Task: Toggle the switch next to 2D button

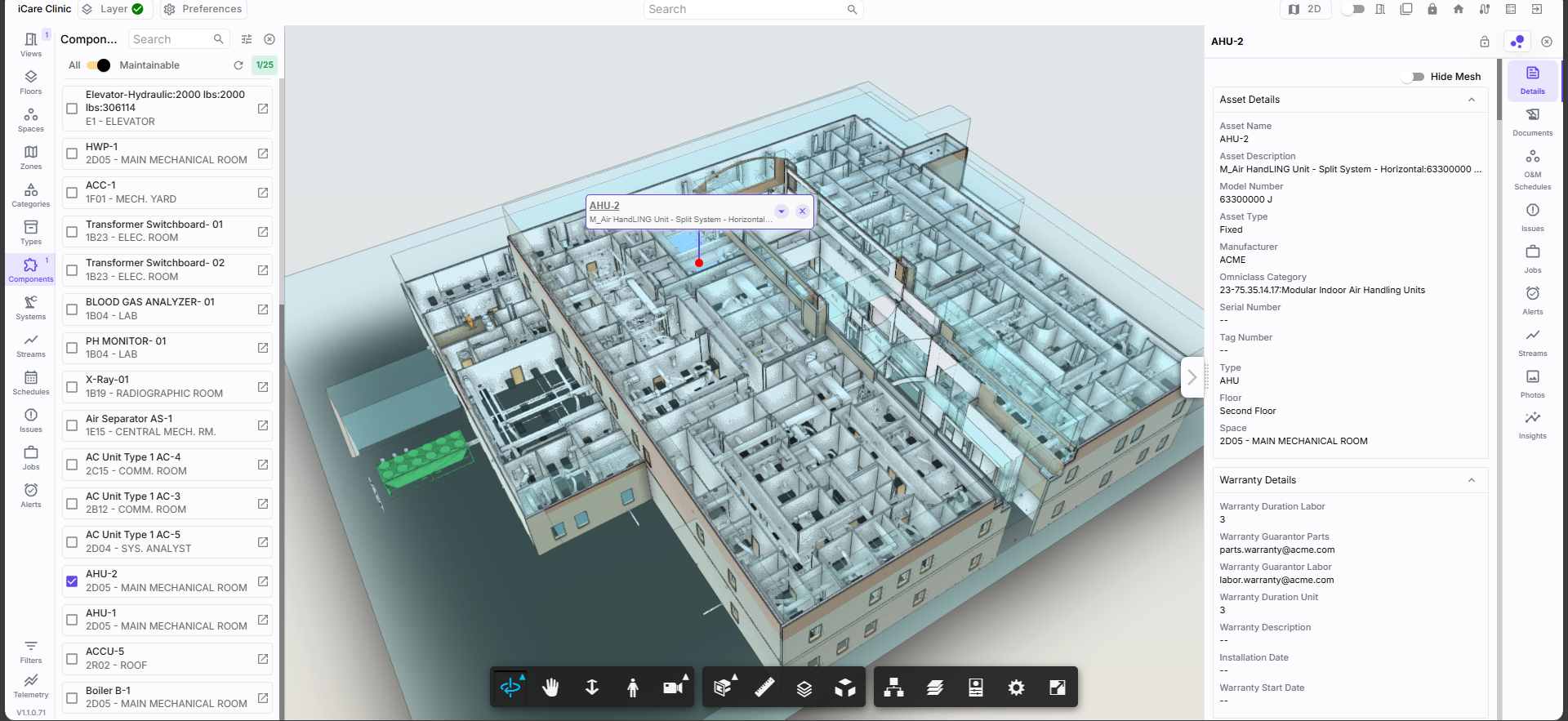Action: 1353,9
